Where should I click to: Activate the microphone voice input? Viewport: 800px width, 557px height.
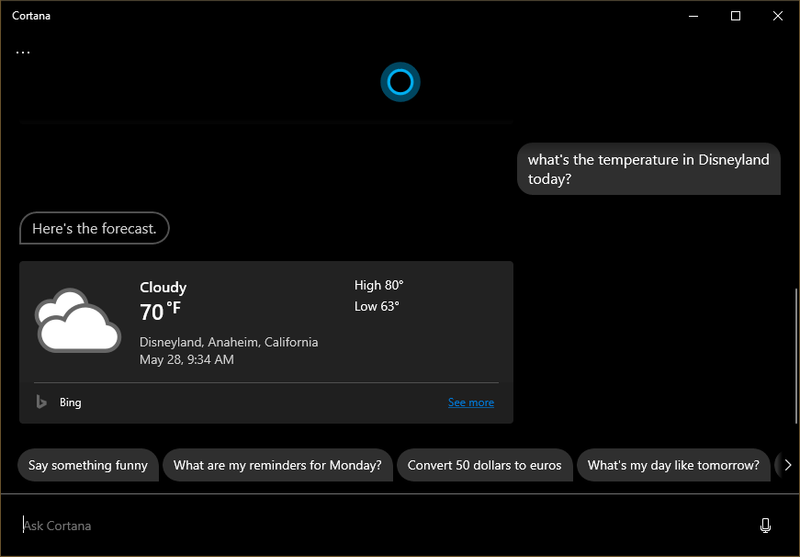(x=765, y=525)
